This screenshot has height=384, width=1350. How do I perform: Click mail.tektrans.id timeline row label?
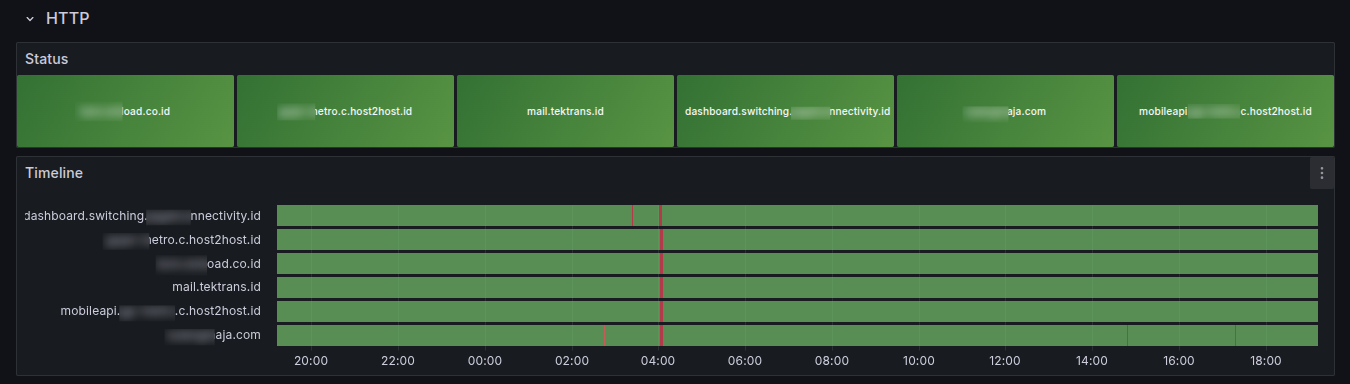pos(216,287)
